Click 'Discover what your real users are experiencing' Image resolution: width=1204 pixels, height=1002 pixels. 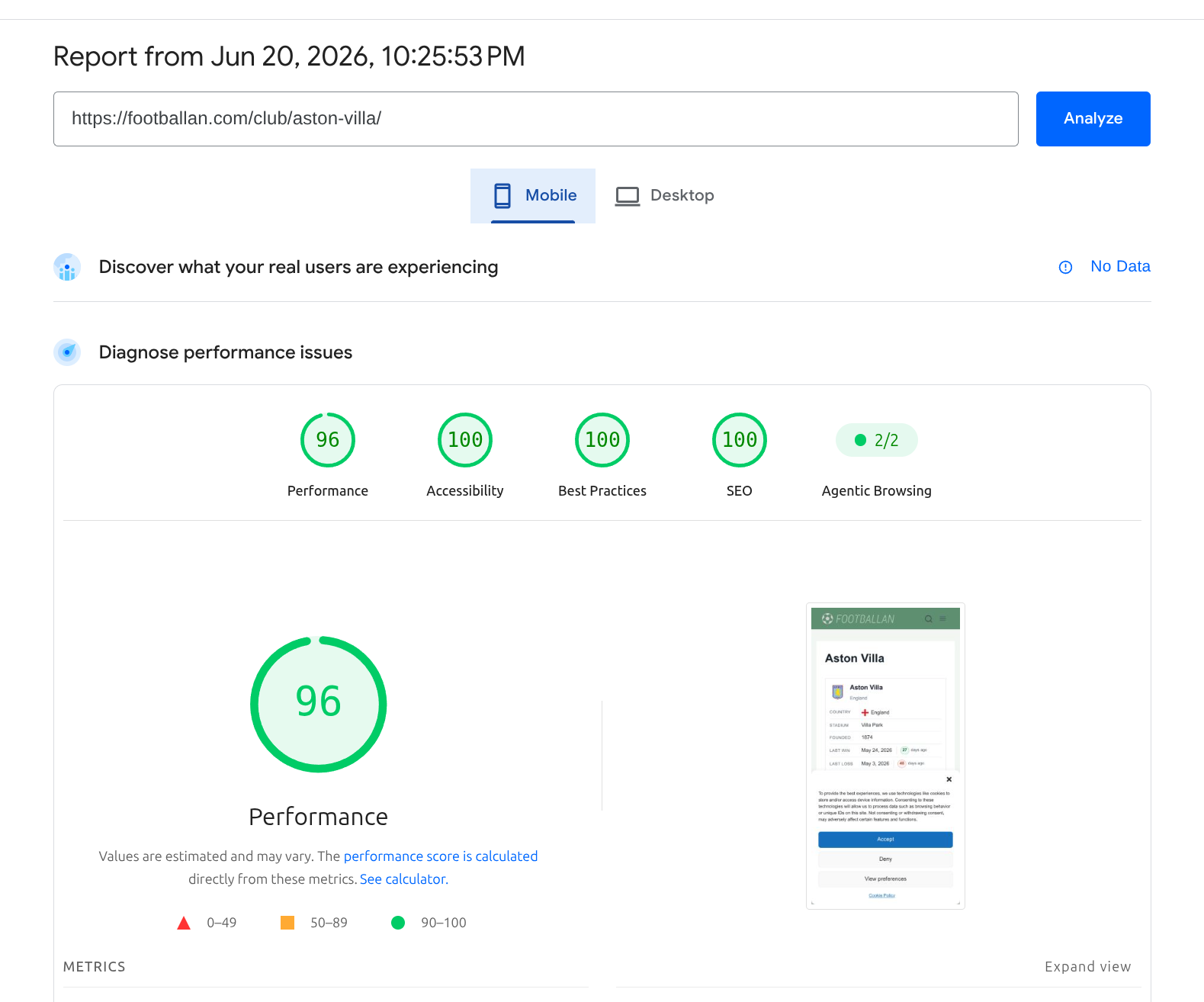pos(298,267)
